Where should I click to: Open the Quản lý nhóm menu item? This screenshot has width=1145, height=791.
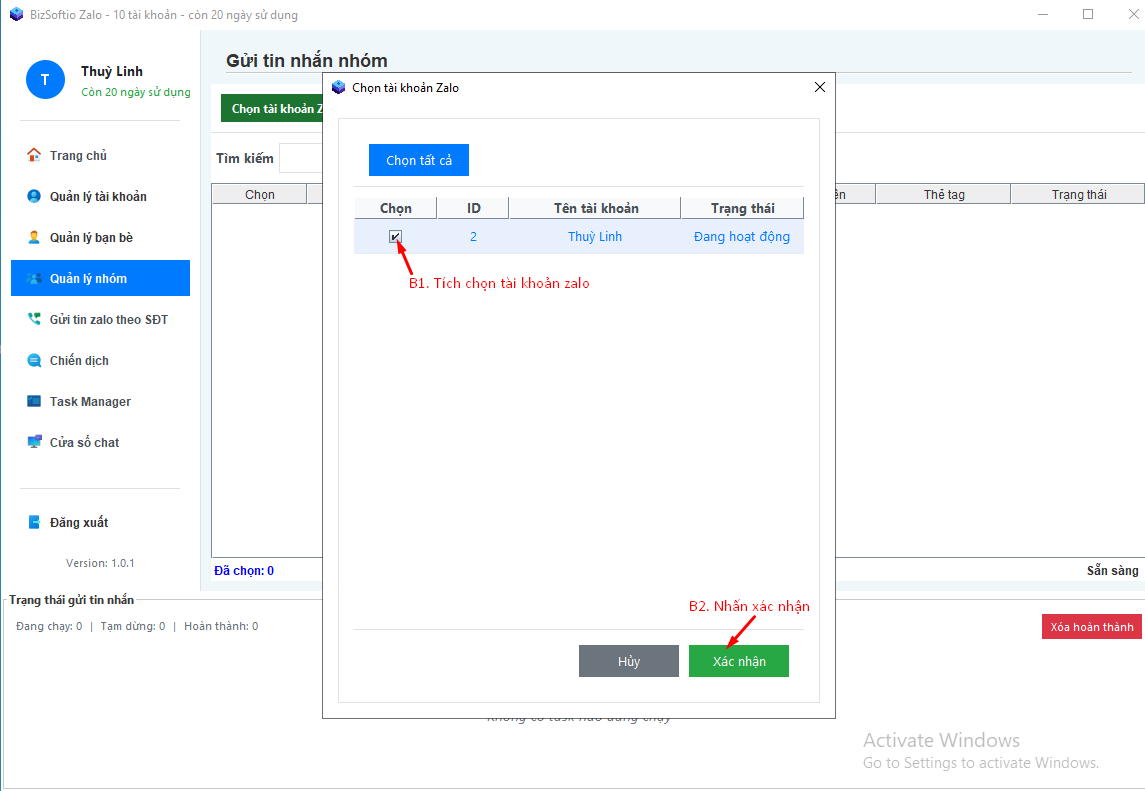(x=100, y=278)
